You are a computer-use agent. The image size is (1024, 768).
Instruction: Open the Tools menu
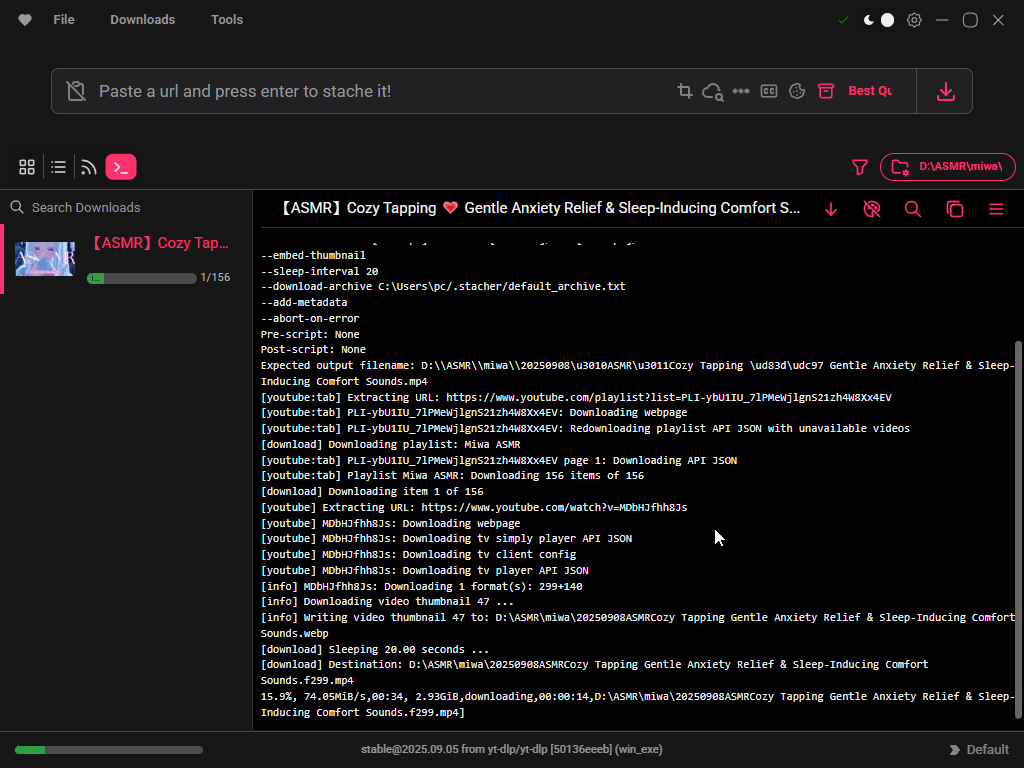point(227,20)
